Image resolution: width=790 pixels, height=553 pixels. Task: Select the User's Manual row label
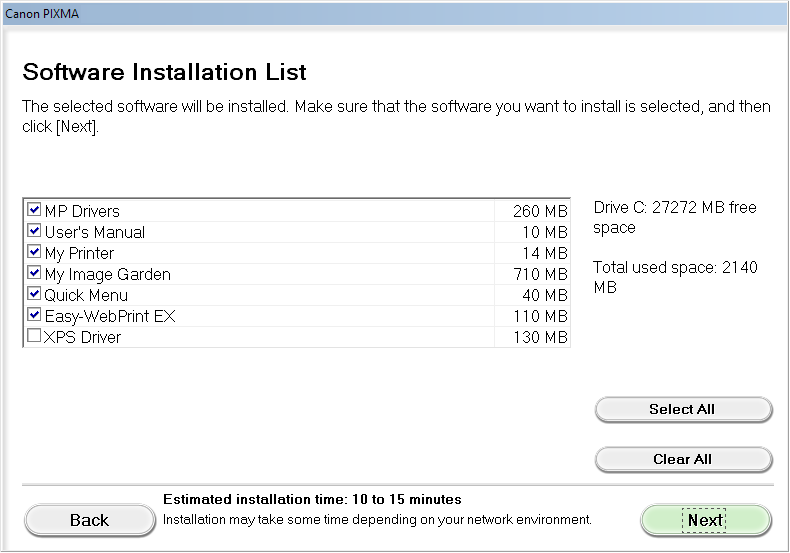(95, 232)
